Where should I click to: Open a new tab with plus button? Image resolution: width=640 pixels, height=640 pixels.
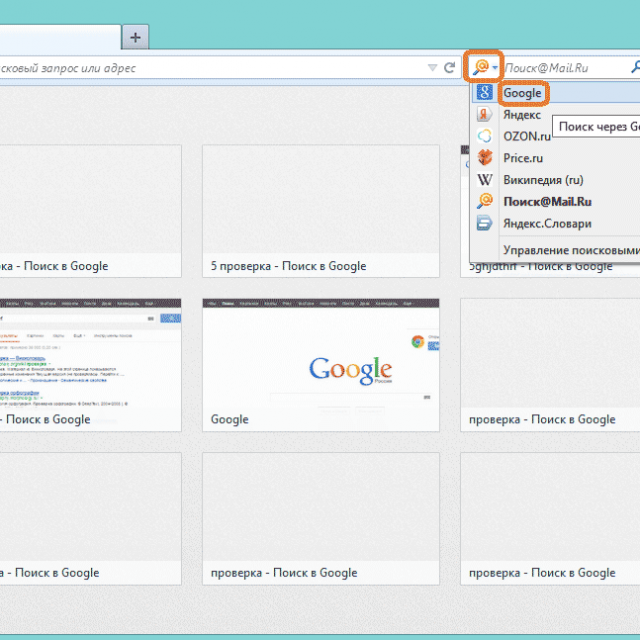(135, 38)
